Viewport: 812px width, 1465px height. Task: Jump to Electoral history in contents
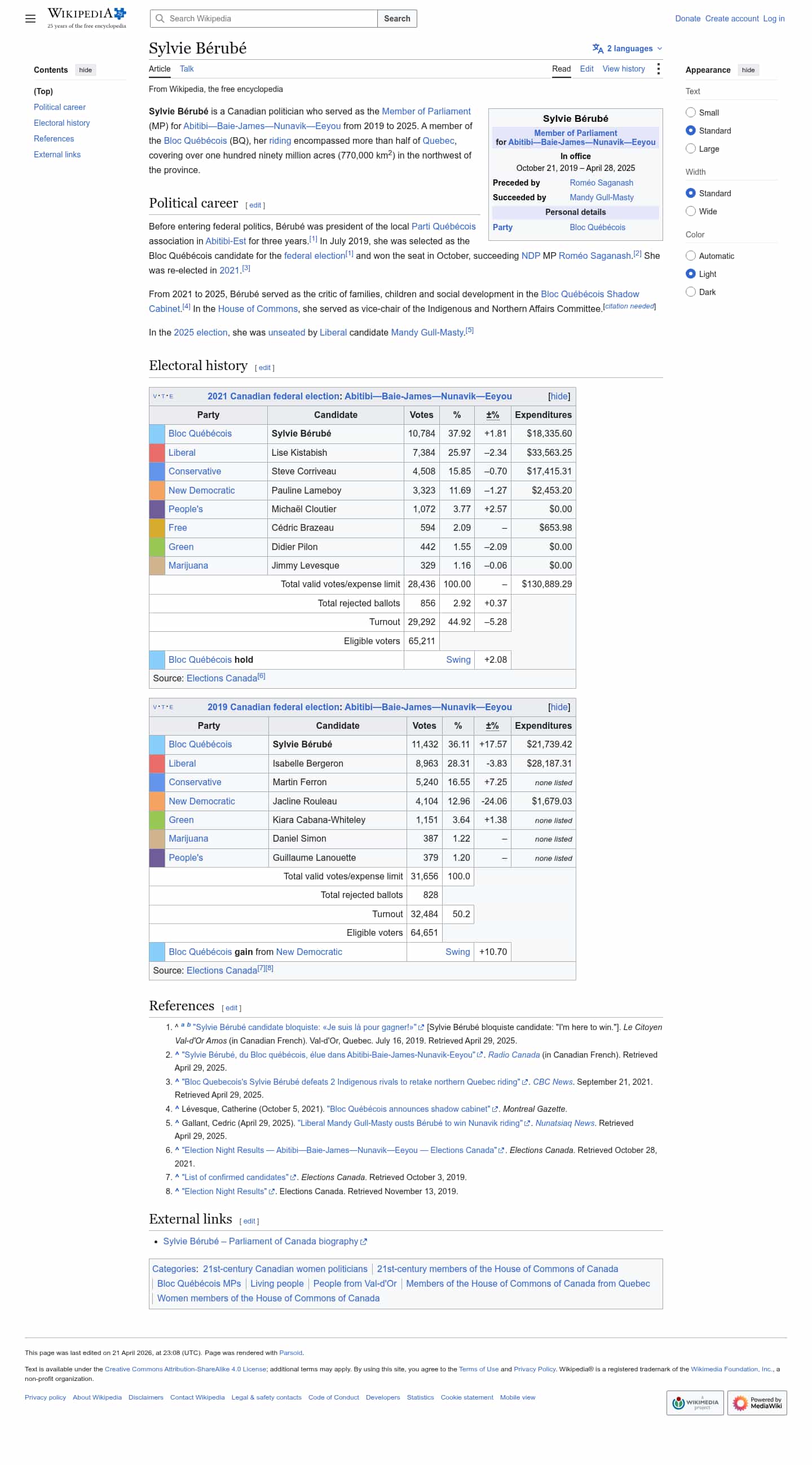(x=61, y=123)
